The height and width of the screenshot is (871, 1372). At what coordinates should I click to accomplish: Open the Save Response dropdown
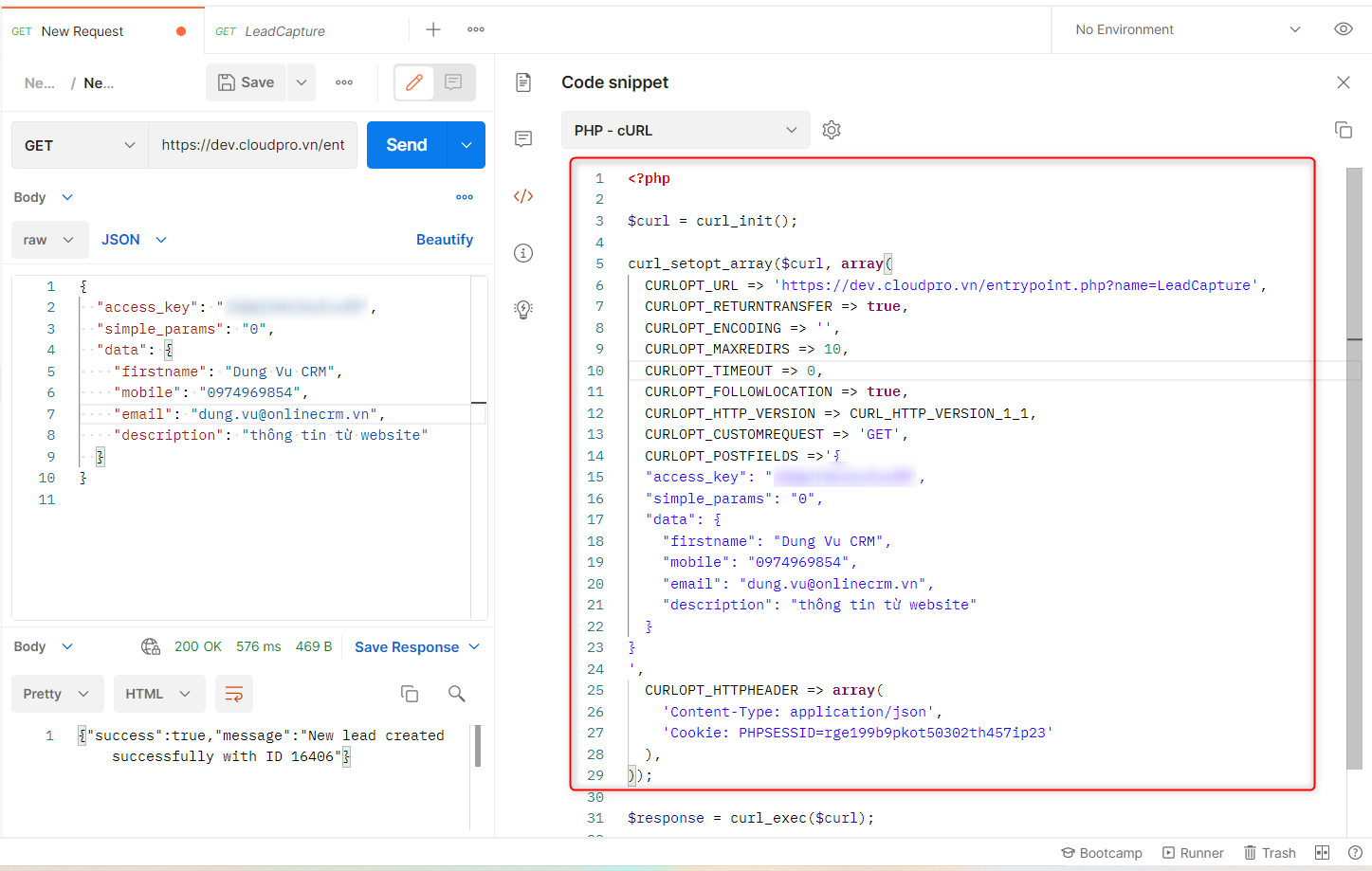coord(417,646)
